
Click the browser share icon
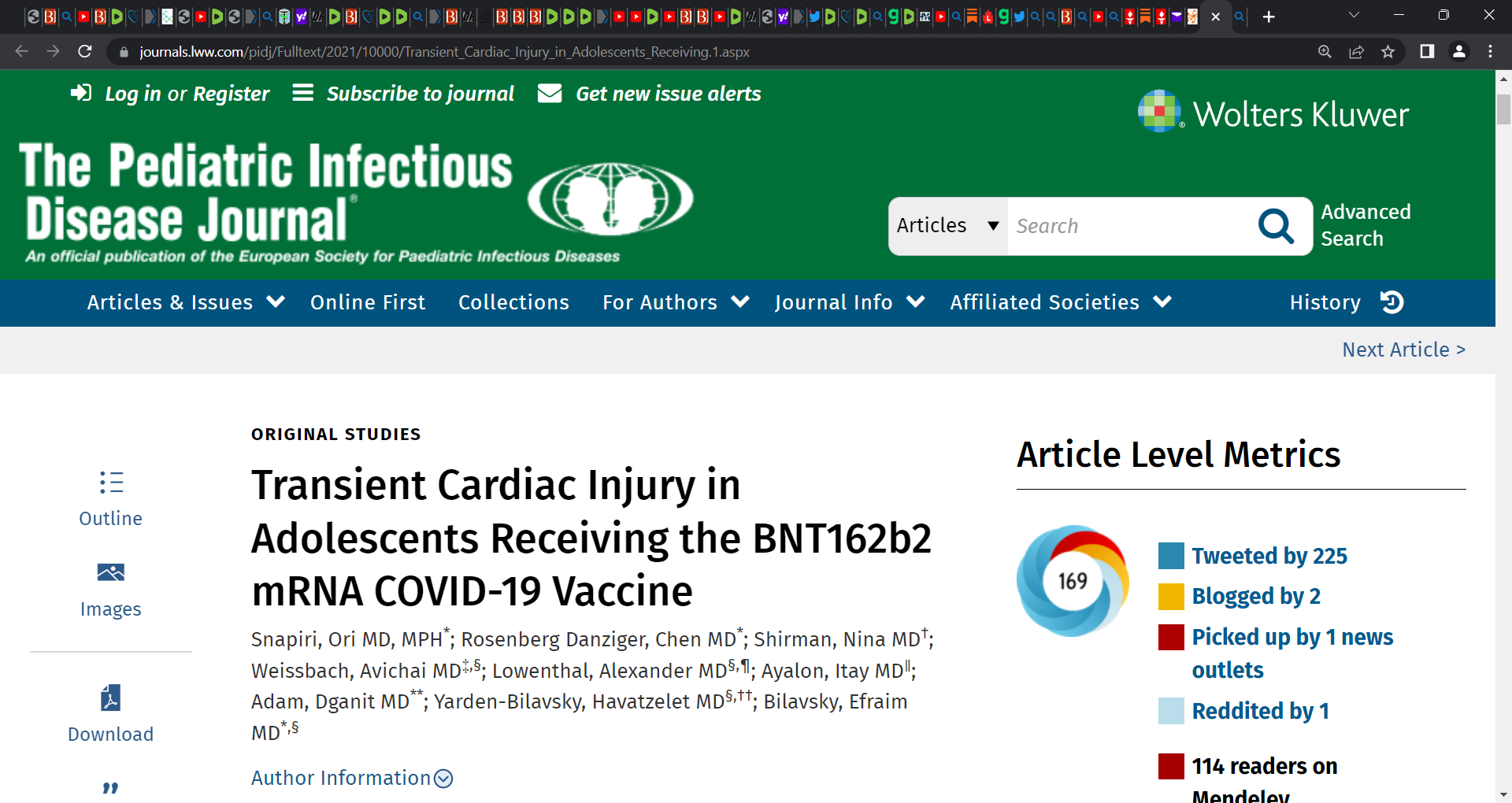pyautogui.click(x=1356, y=52)
